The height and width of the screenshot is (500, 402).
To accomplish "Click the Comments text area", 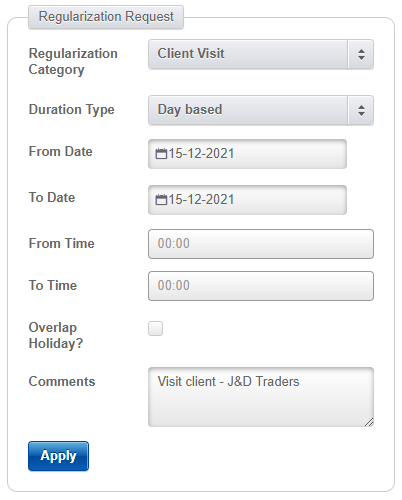I will (261, 397).
